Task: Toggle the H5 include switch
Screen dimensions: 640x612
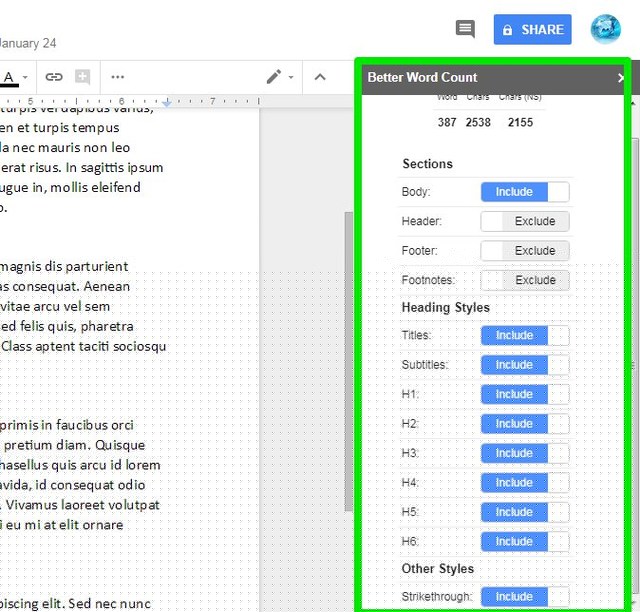Action: [x=525, y=512]
